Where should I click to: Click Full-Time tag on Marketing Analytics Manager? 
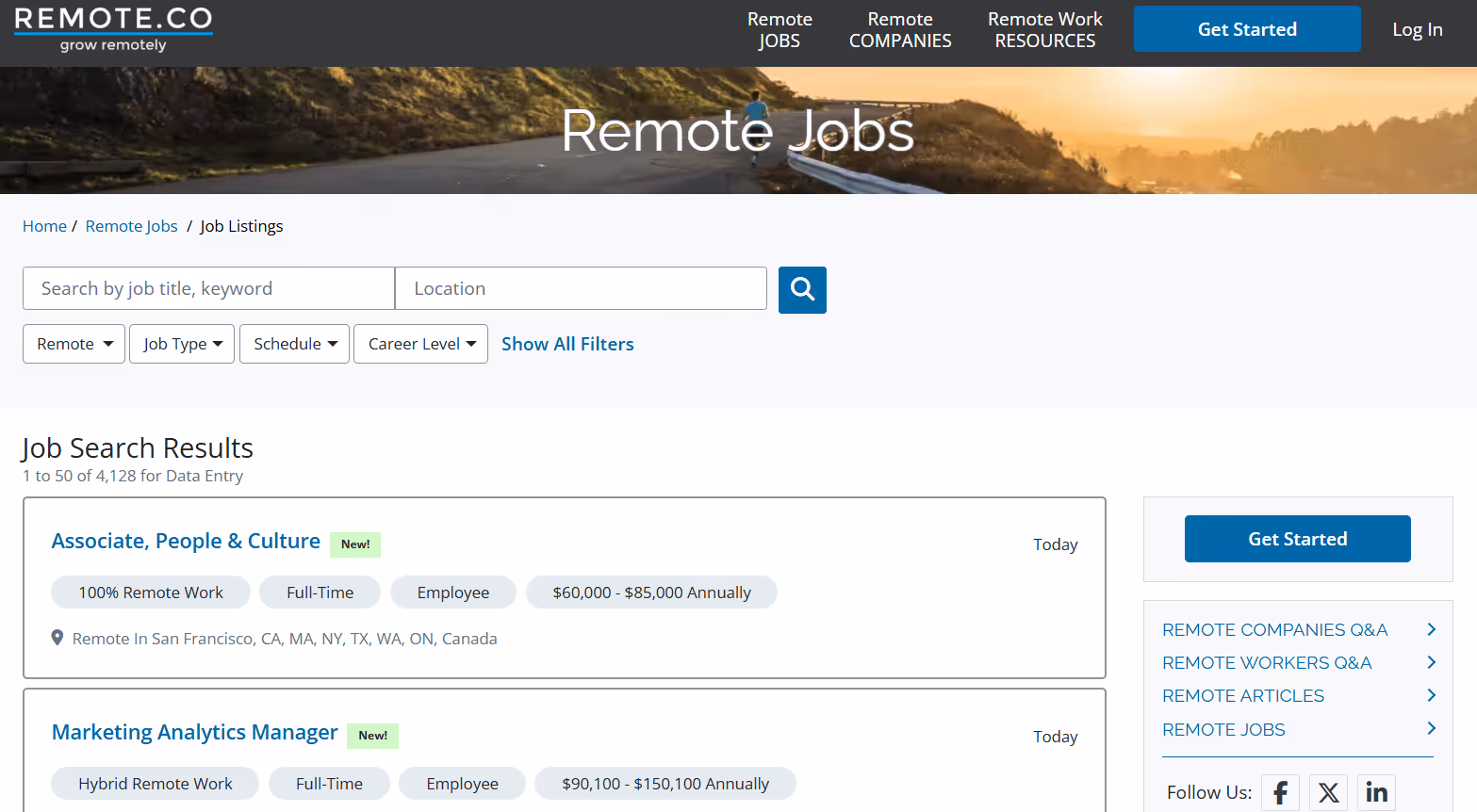point(329,784)
